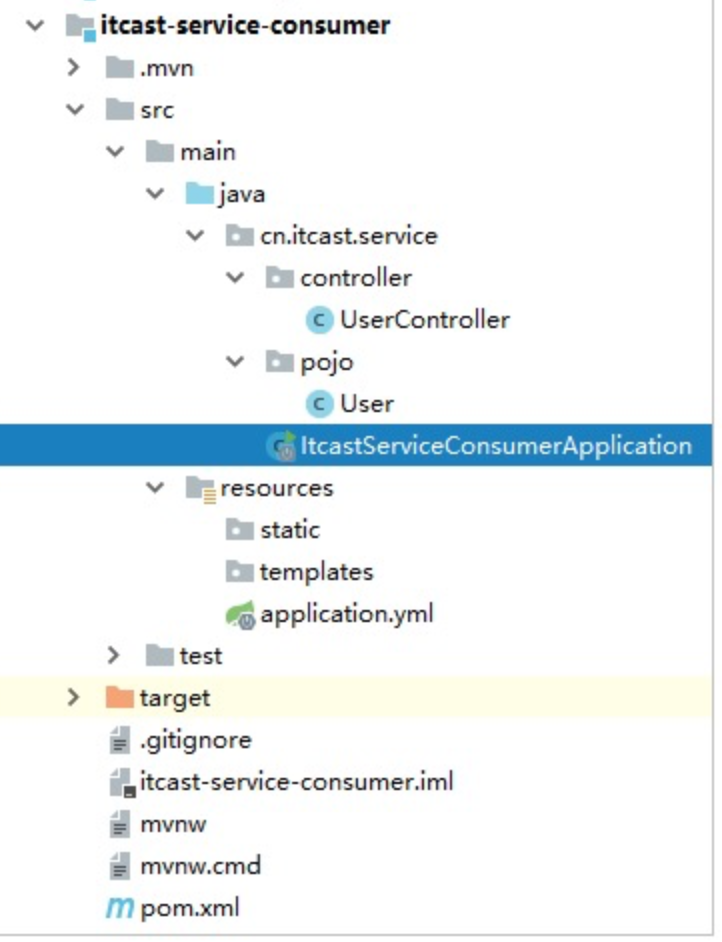This screenshot has height=942, width=722.
Task: Click the resources root folder icon
Action: 201,489
